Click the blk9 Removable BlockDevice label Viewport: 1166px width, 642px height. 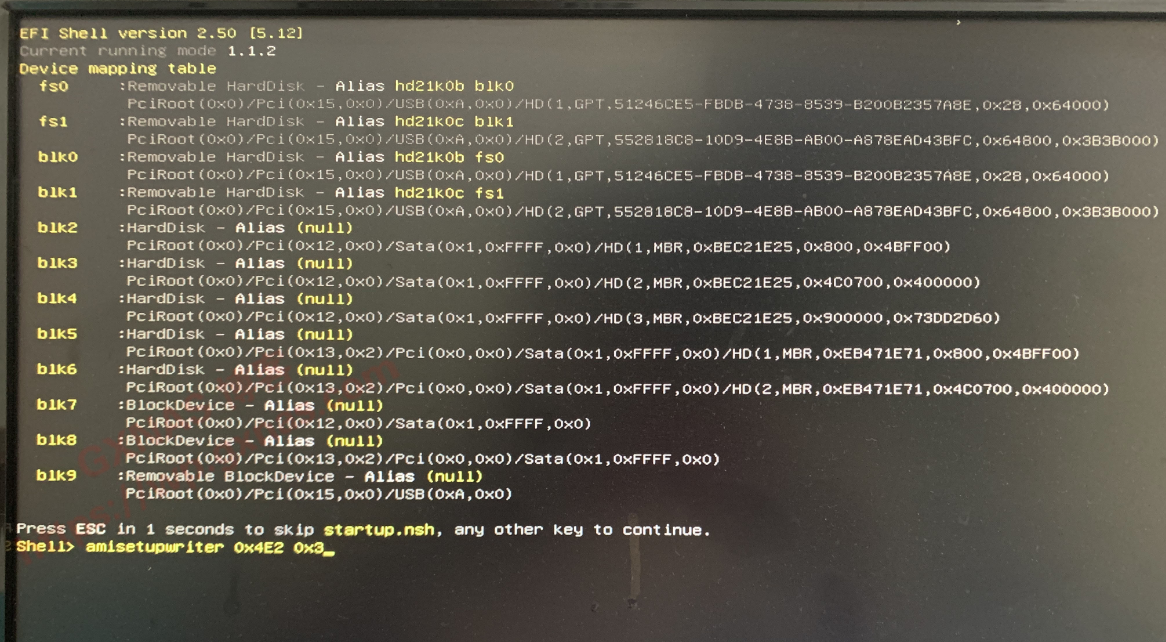(x=57, y=476)
